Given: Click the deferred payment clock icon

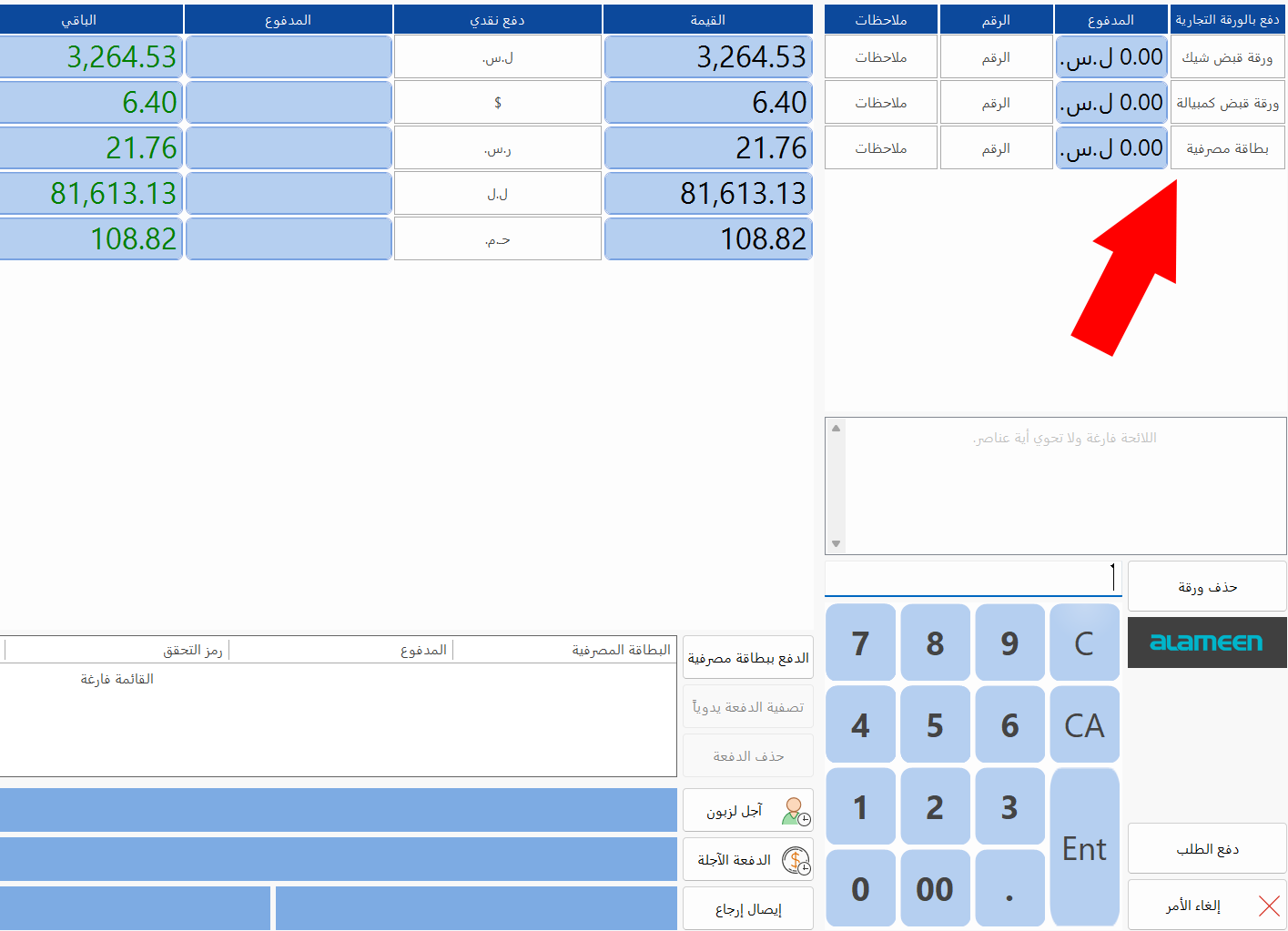Looking at the screenshot, I should (796, 860).
